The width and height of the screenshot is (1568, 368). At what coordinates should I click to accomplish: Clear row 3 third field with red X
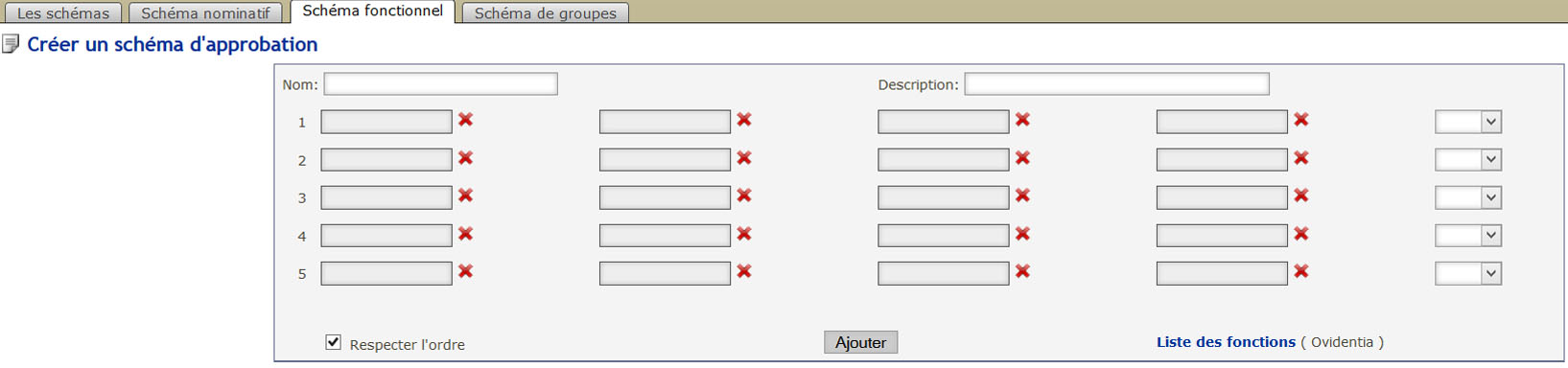point(1022,195)
